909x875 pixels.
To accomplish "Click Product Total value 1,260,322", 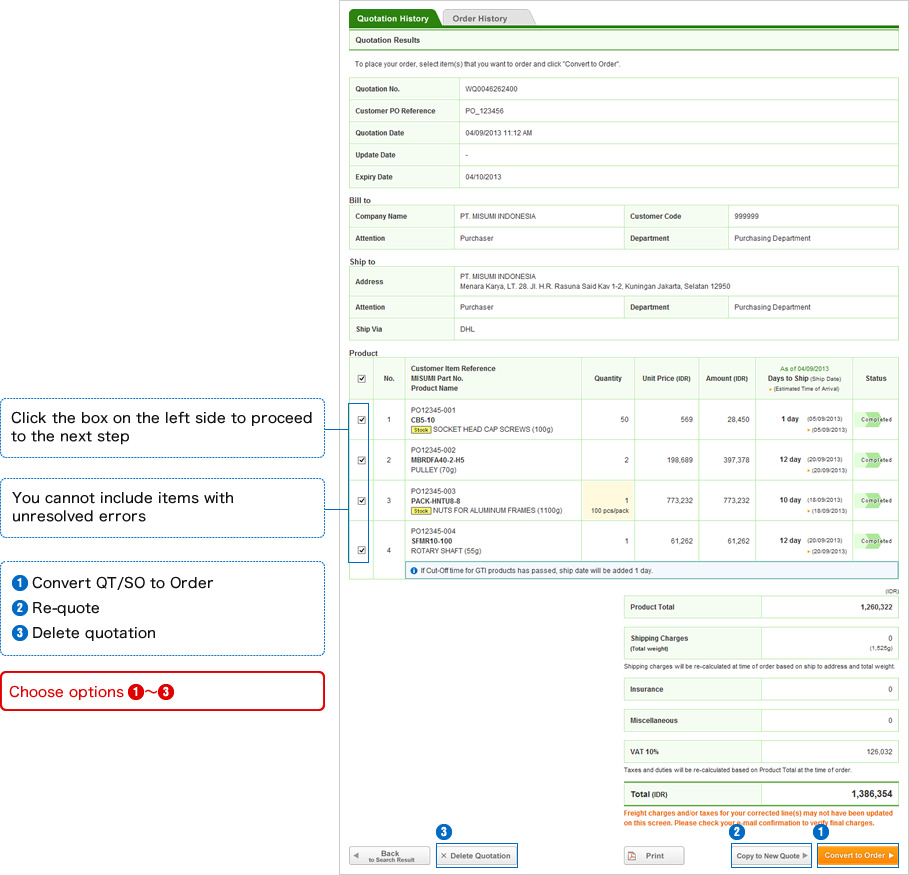I will coord(876,607).
